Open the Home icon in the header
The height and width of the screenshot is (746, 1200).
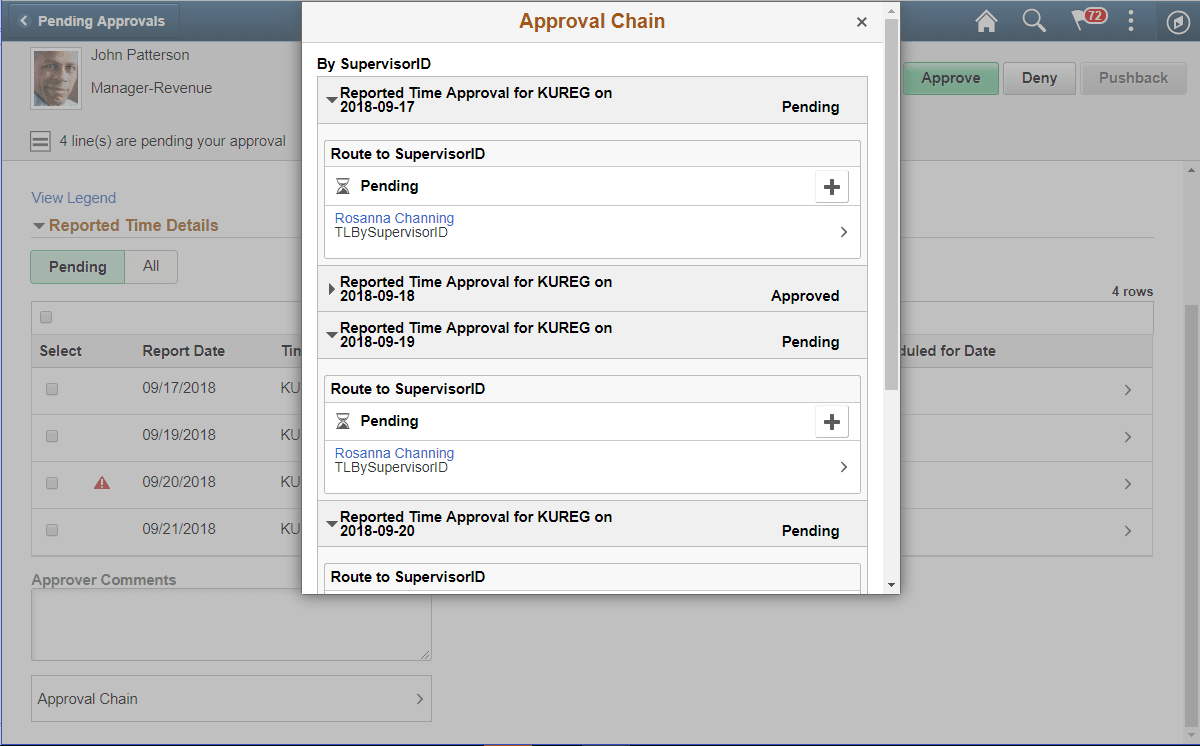tap(985, 21)
